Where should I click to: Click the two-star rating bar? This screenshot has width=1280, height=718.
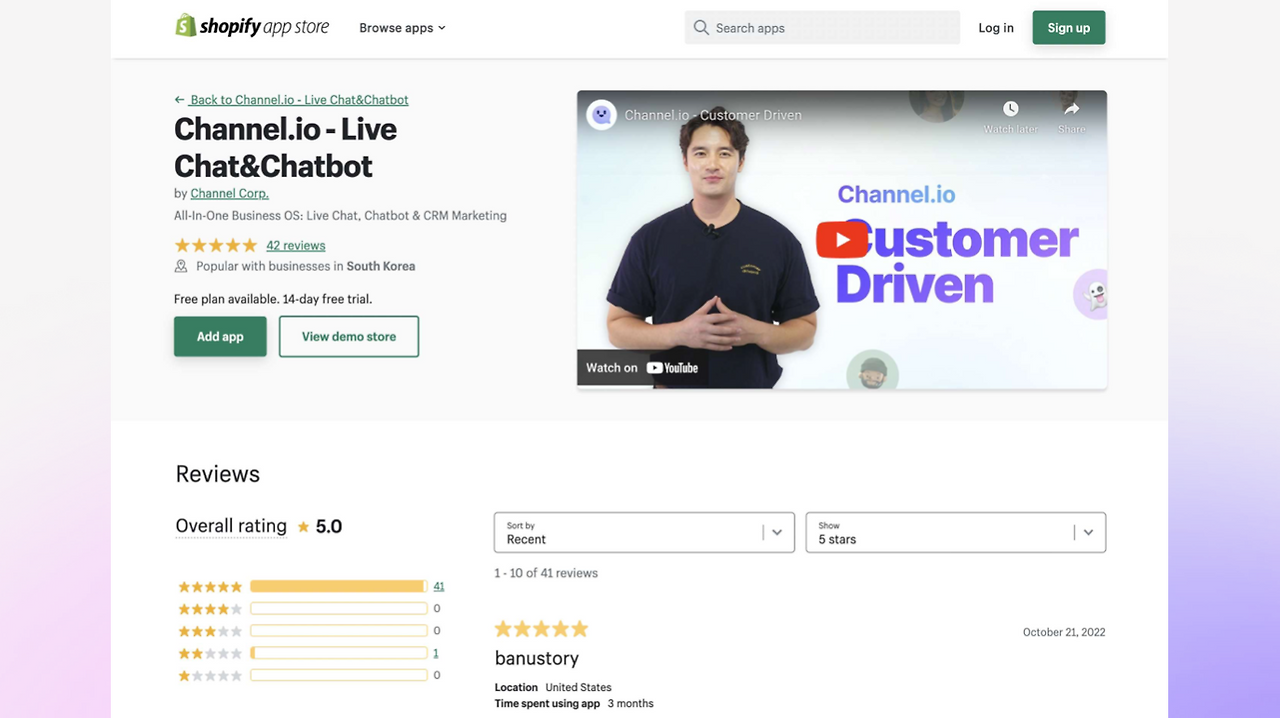point(339,653)
